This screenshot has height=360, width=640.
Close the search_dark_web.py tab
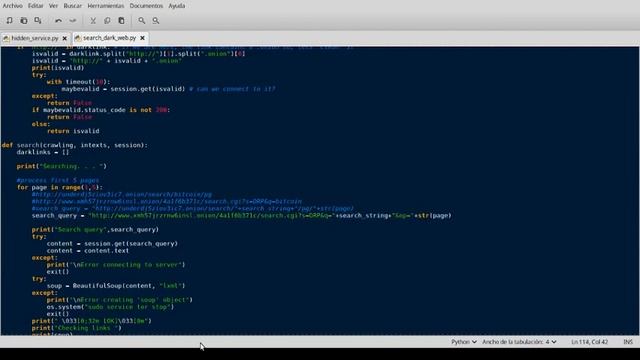[142, 38]
